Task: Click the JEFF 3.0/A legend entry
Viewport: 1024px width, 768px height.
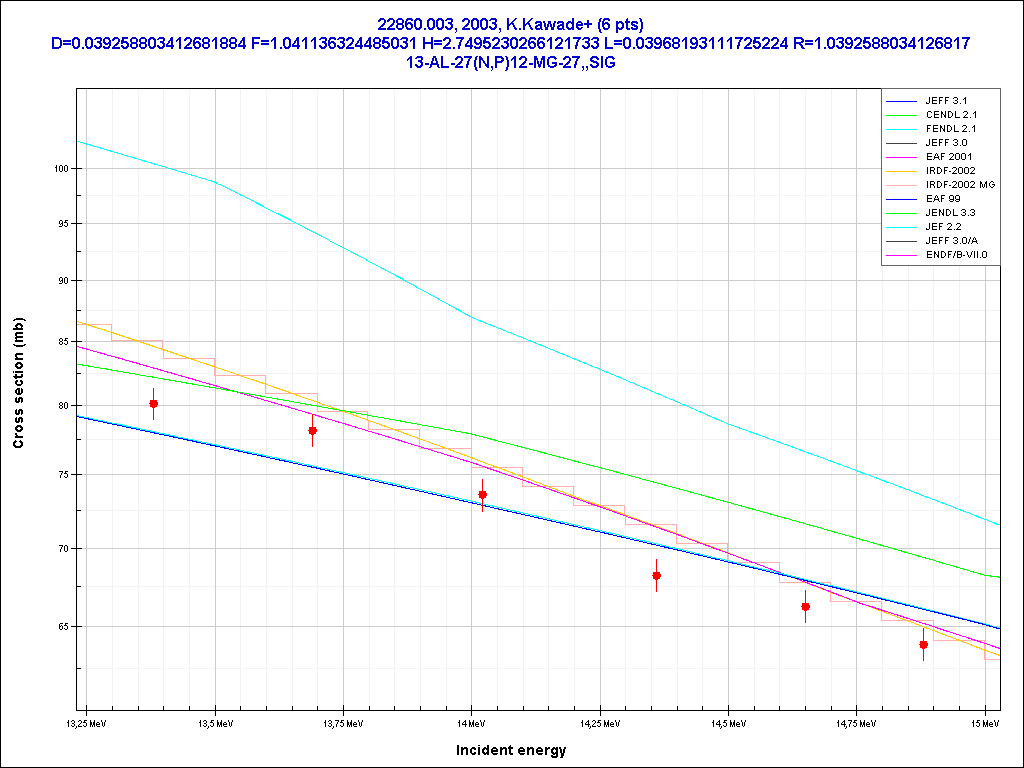Action: [952, 241]
